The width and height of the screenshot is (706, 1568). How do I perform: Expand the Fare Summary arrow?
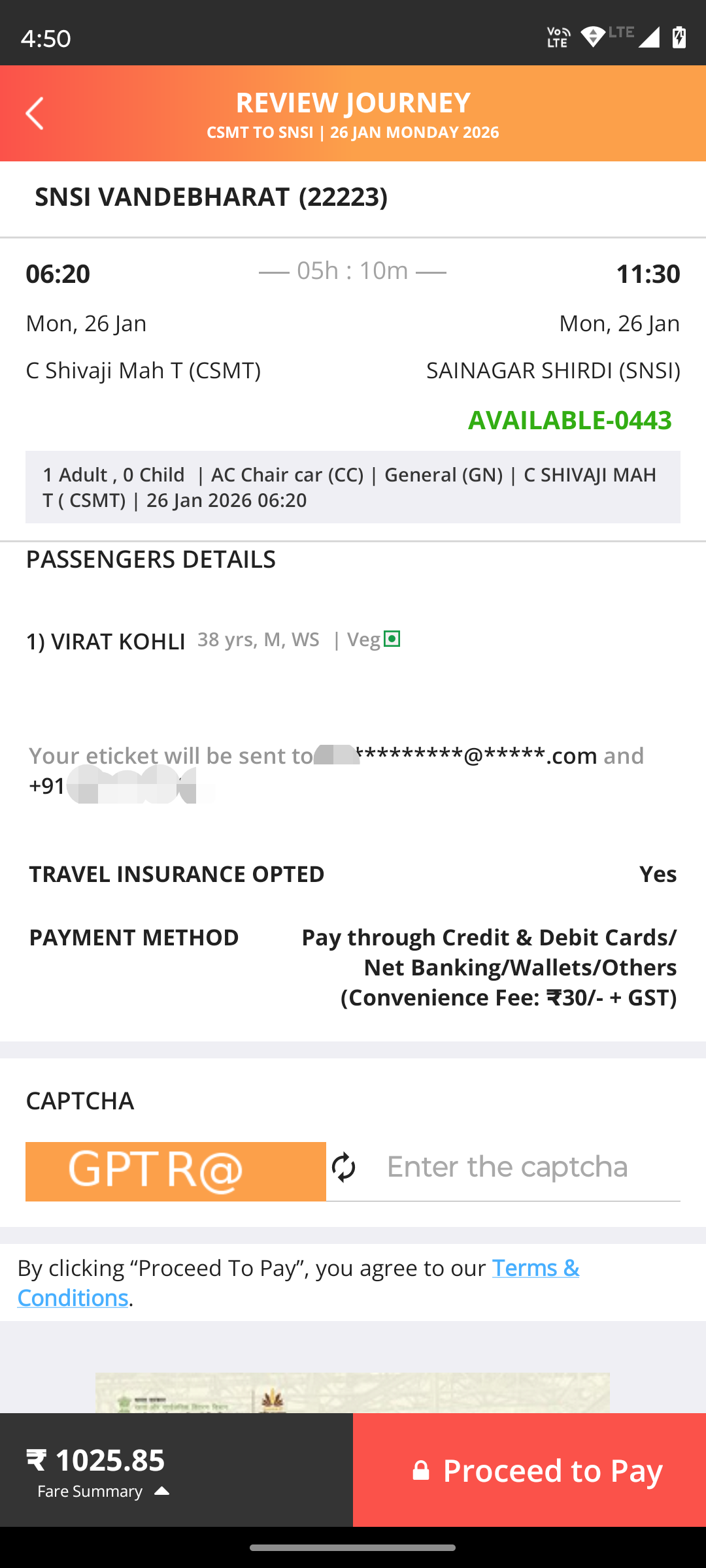162,1491
